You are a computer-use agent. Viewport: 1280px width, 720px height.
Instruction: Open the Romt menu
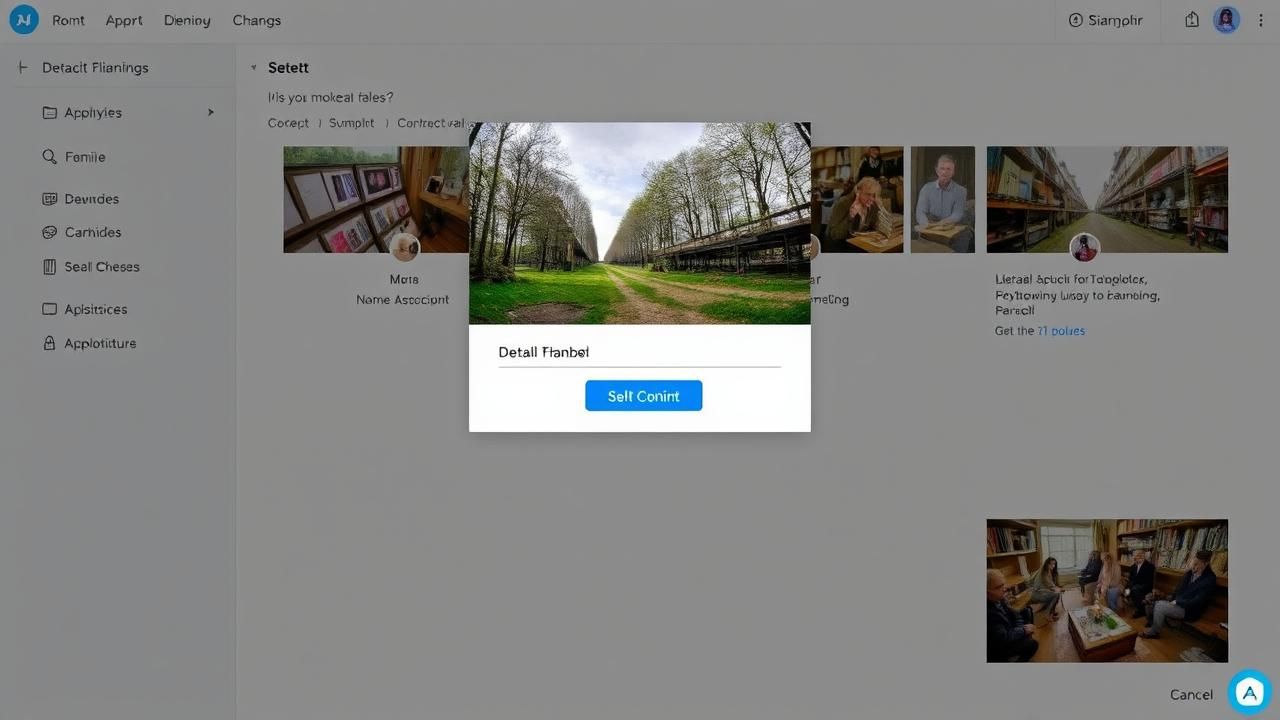(x=68, y=20)
